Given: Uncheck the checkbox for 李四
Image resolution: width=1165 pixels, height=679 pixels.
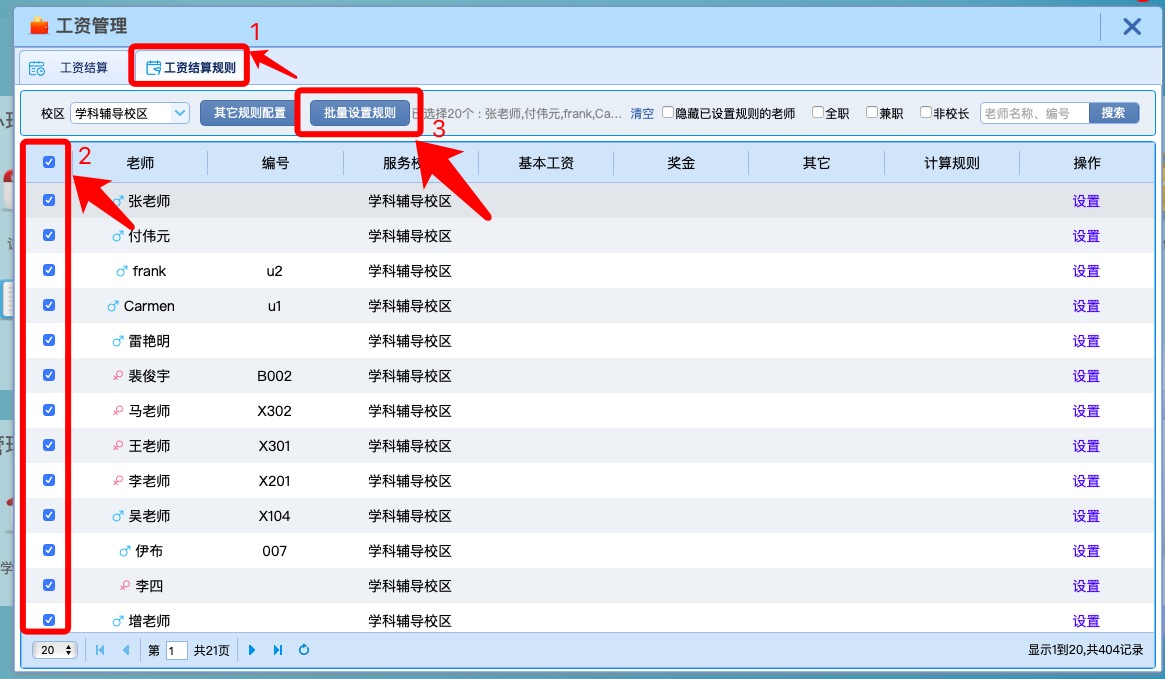Looking at the screenshot, I should [x=49, y=585].
